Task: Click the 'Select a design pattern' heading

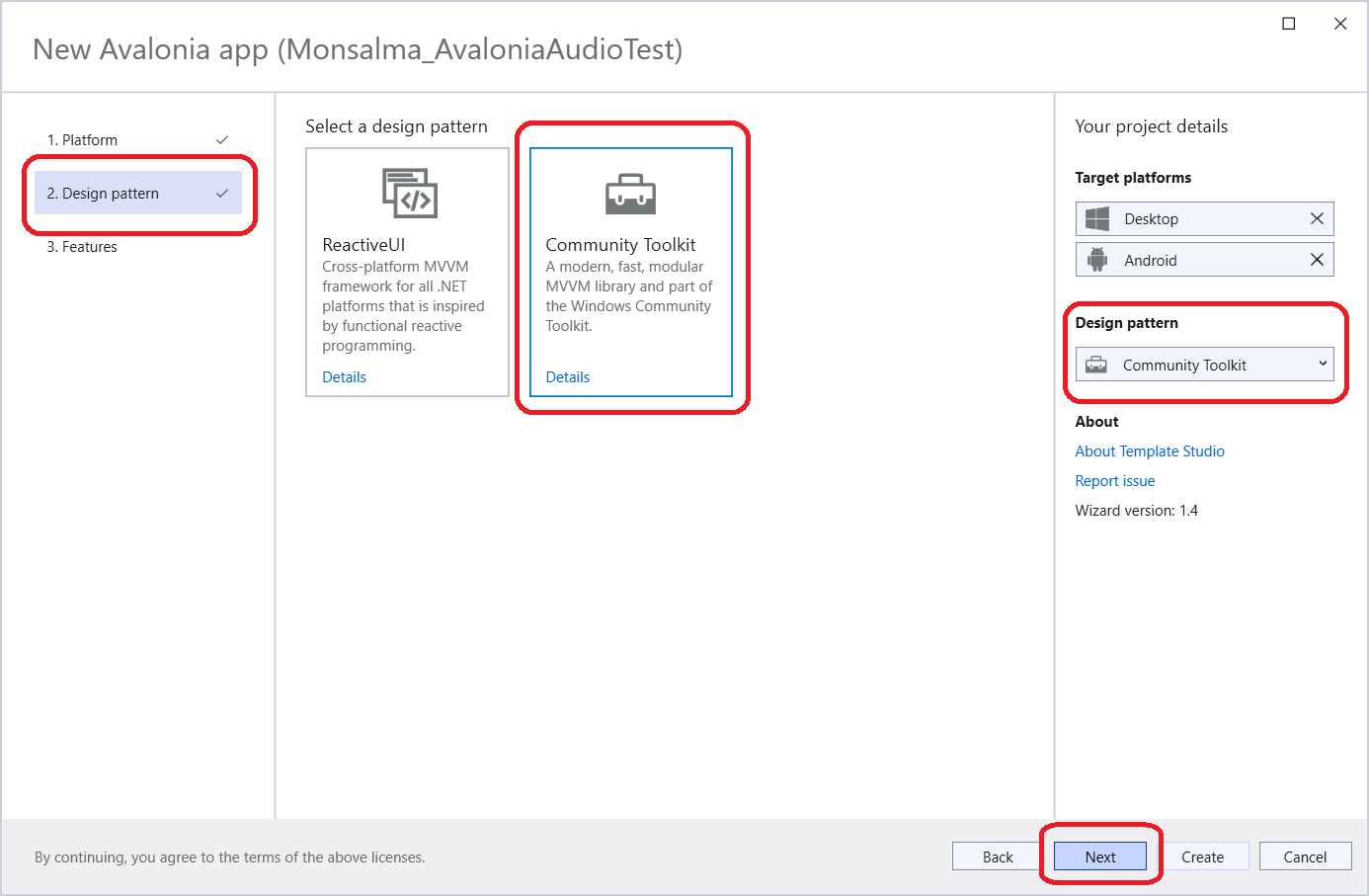Action: pos(396,126)
